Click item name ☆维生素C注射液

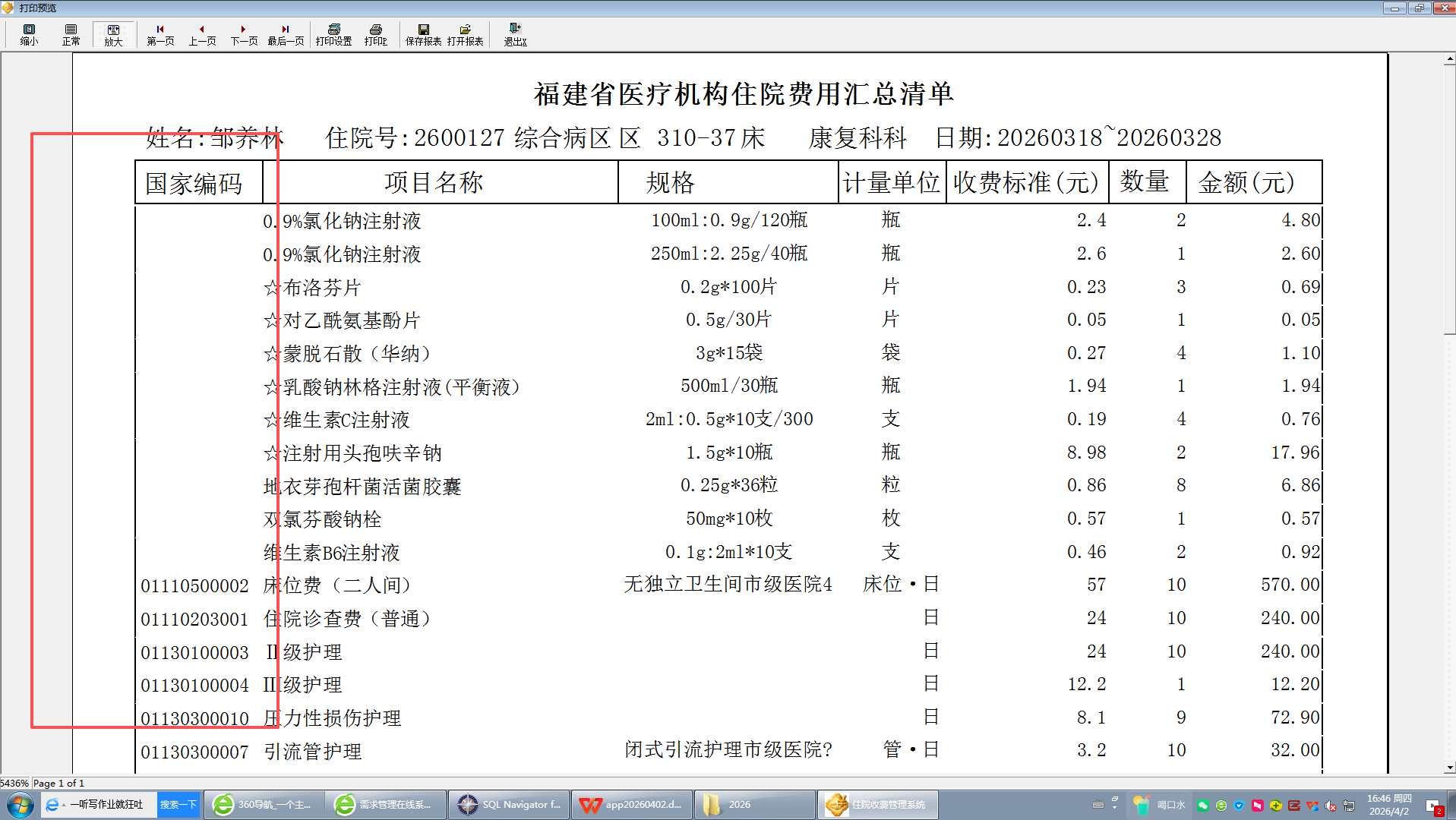(x=336, y=420)
